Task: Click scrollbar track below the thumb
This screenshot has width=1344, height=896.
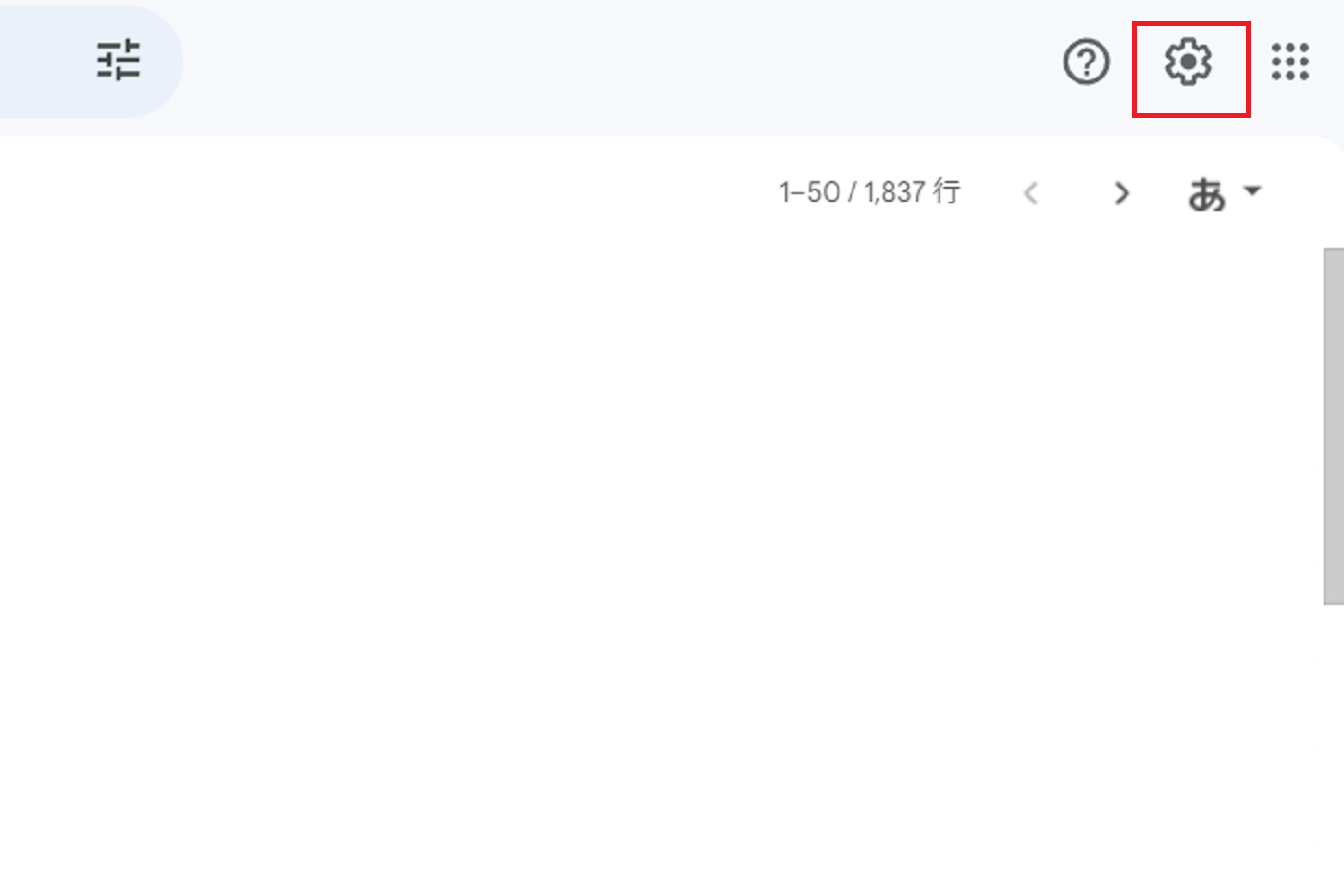Action: pos(1333,750)
